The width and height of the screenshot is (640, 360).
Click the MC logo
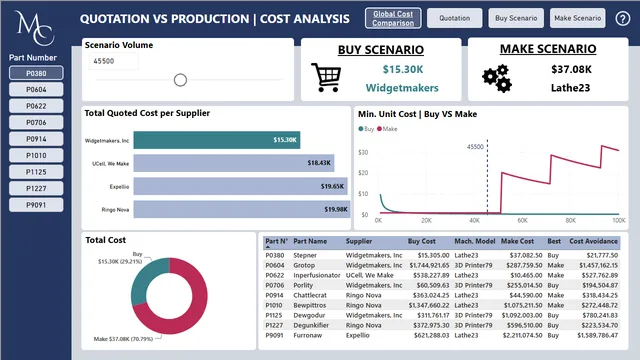click(x=34, y=28)
